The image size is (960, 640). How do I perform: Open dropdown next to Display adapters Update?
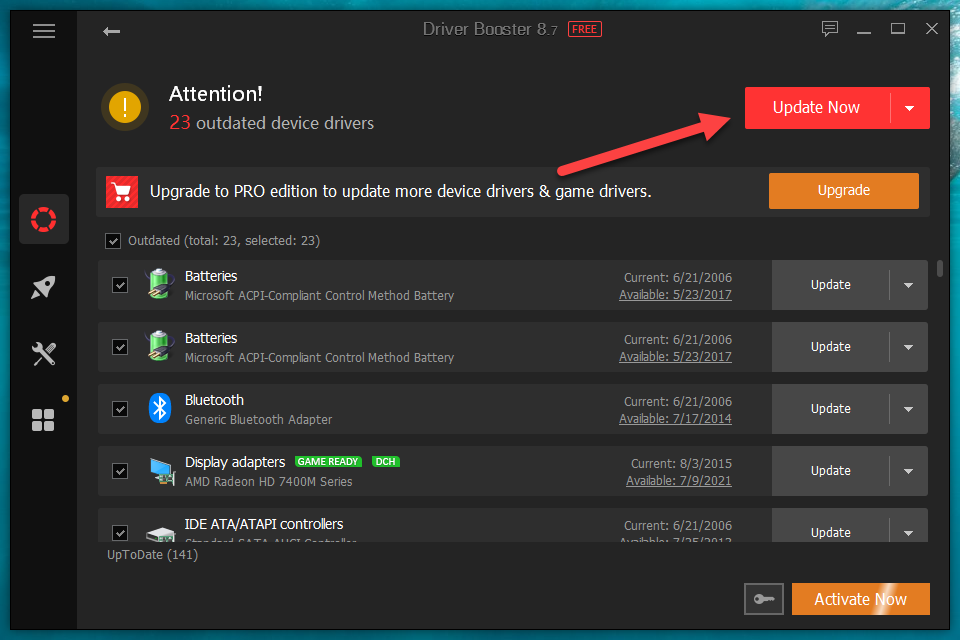pos(908,471)
